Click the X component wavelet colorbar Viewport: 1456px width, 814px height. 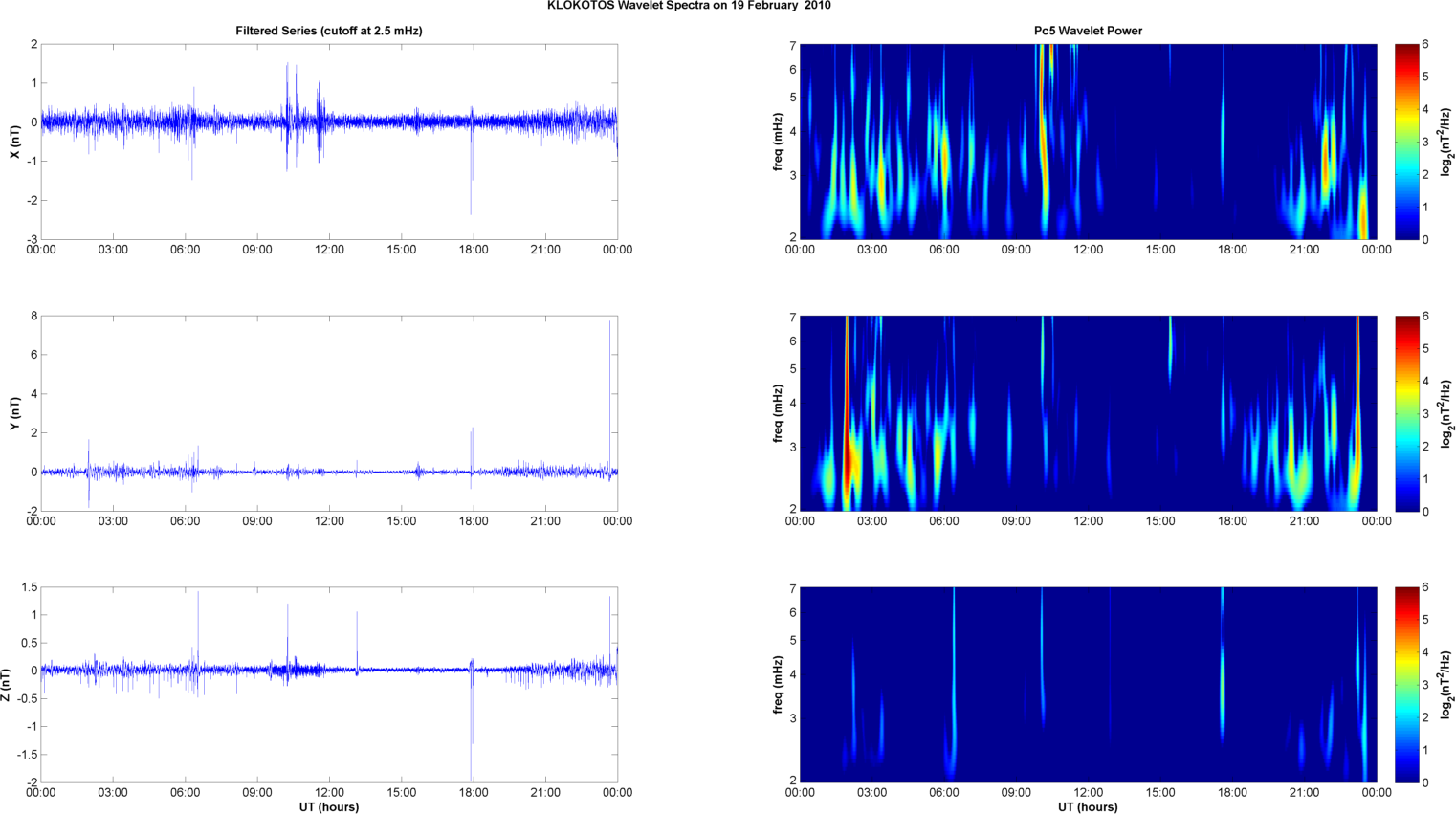pyautogui.click(x=1406, y=142)
